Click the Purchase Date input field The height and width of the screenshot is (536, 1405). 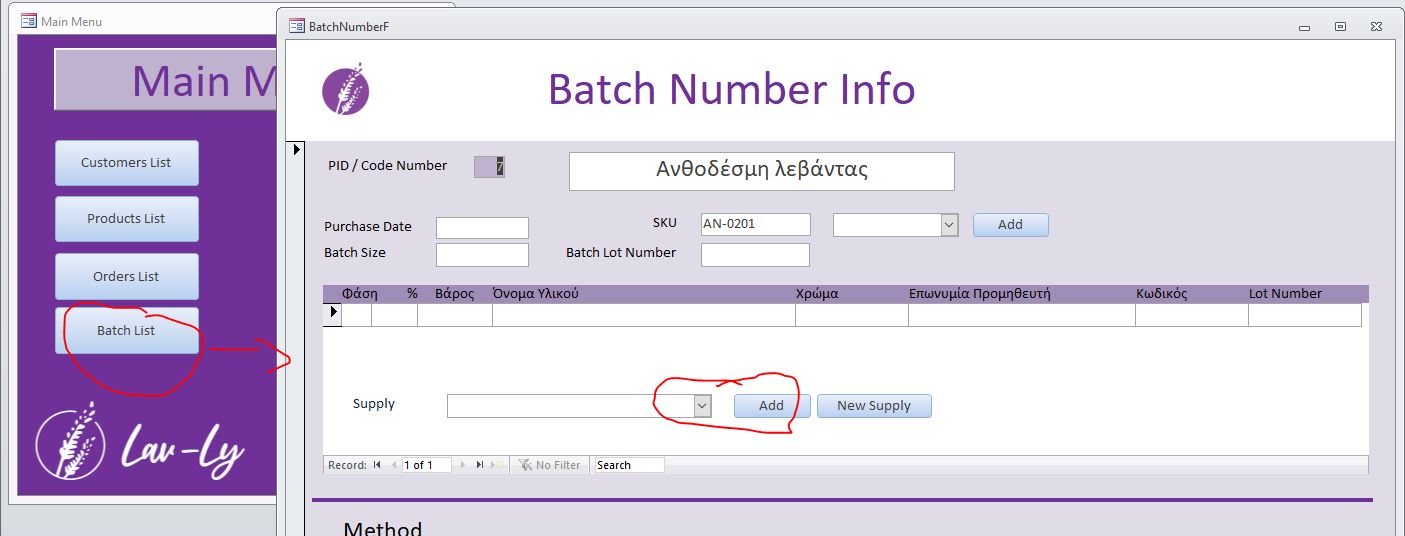click(482, 228)
